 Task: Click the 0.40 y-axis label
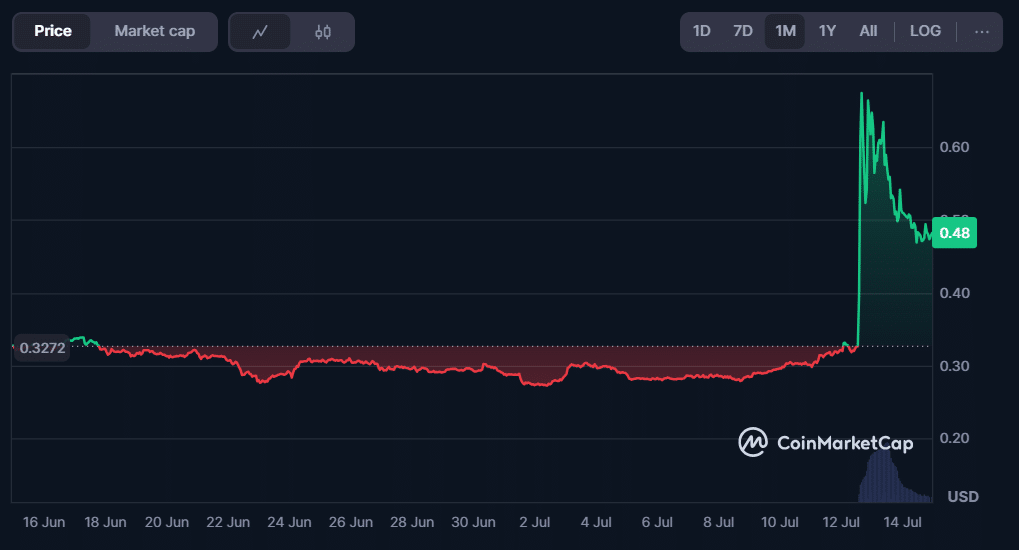coord(955,293)
